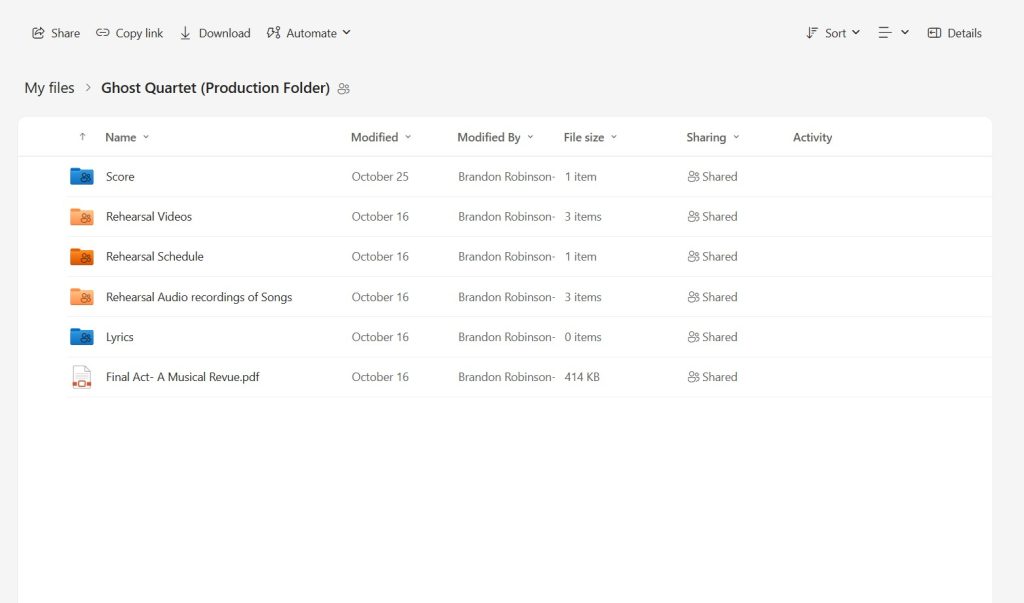Click Shared status for the Lyrics folder
The image size is (1024, 603).
[712, 337]
